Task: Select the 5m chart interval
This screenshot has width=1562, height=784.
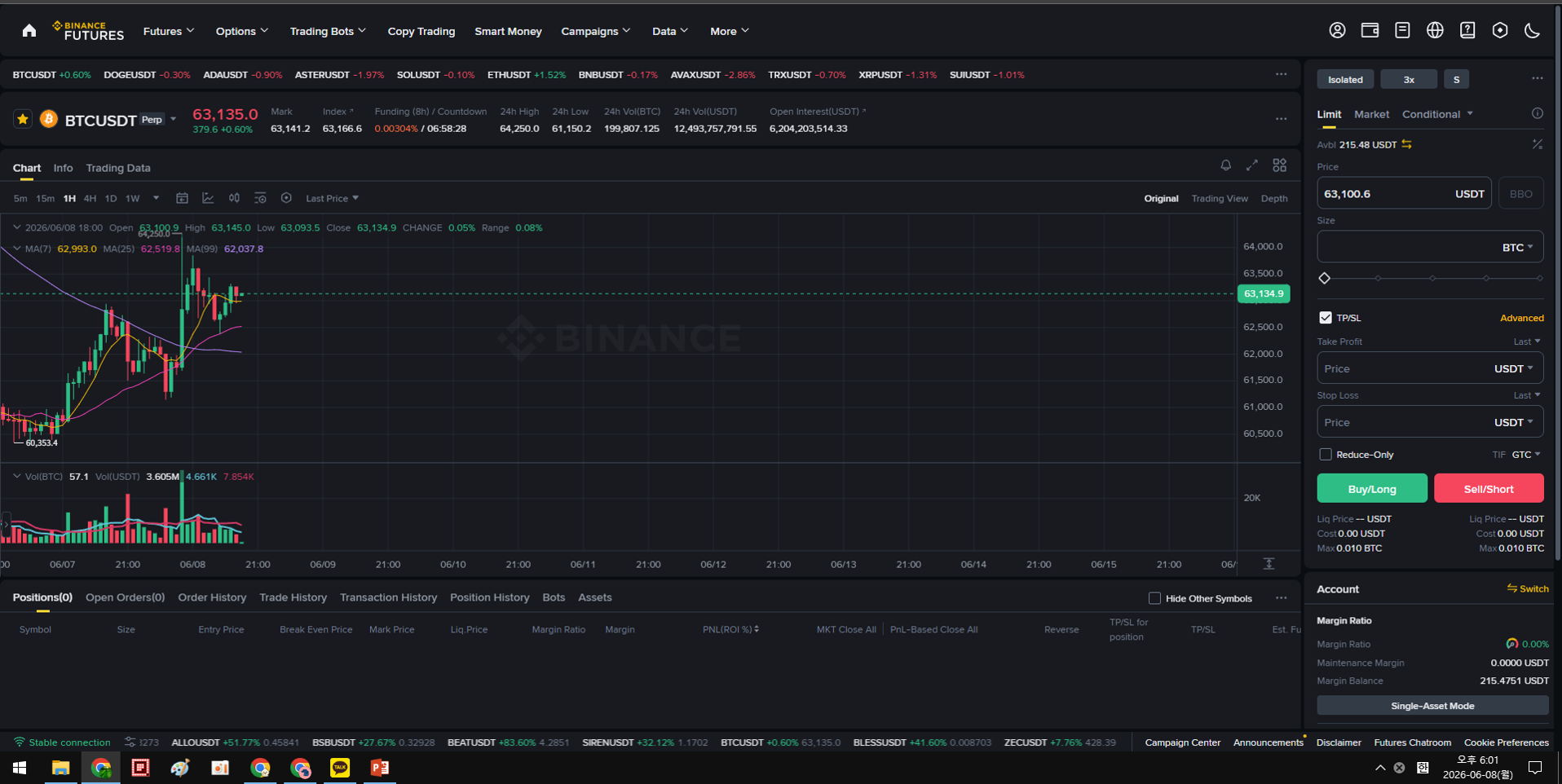Action: click(20, 198)
